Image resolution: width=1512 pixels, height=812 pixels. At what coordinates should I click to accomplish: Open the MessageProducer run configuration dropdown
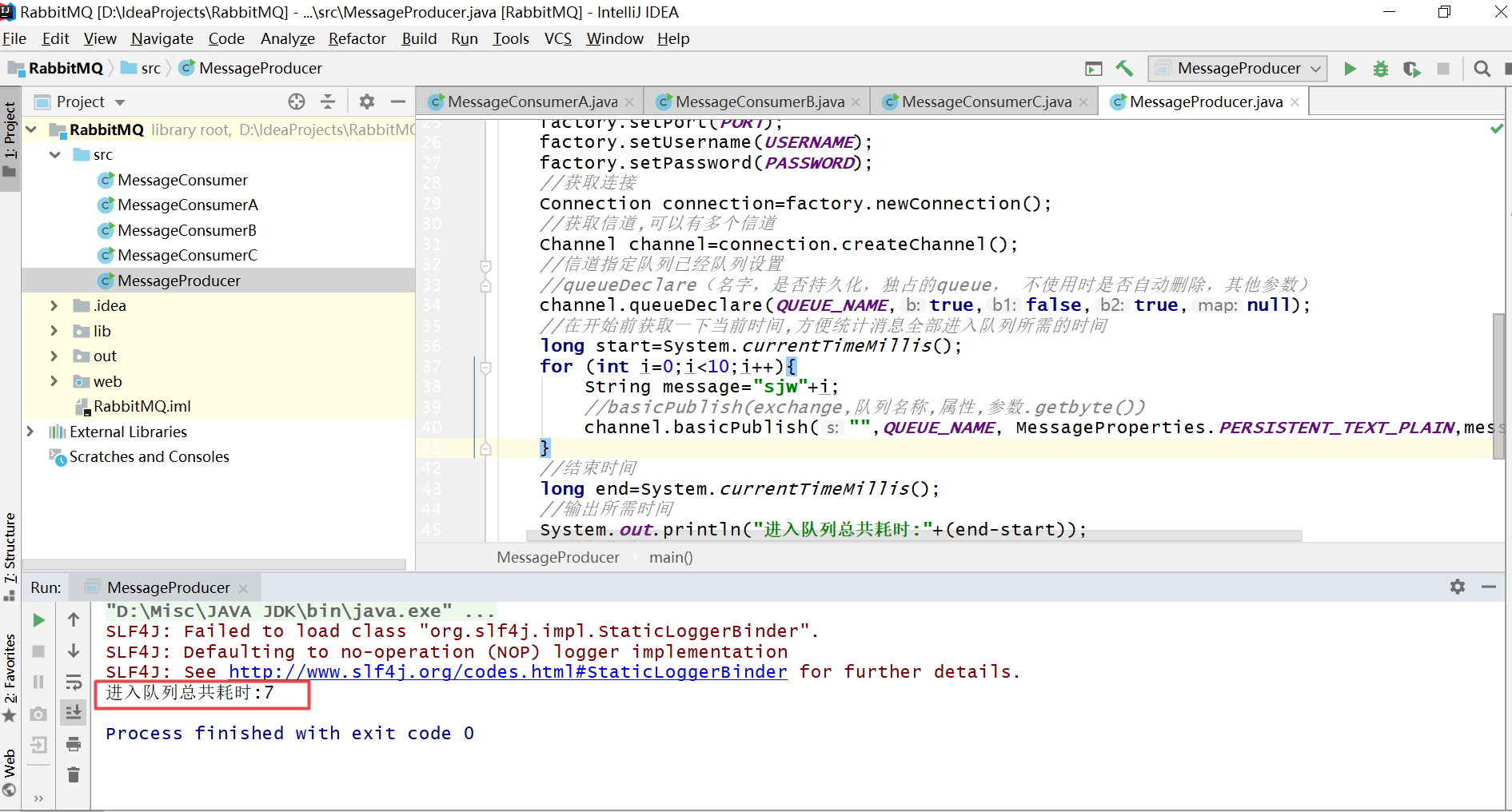pyautogui.click(x=1238, y=69)
